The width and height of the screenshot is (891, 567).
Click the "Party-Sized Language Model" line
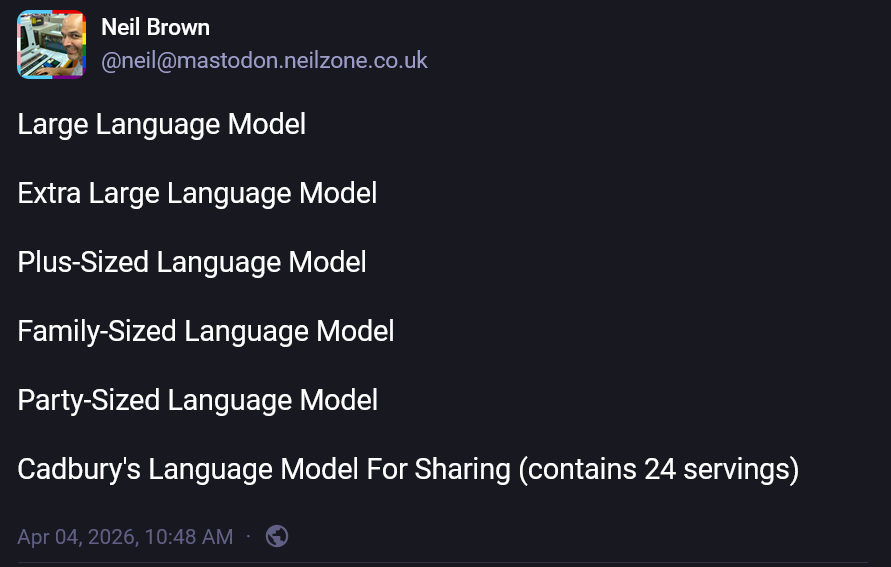pyautogui.click(x=197, y=400)
